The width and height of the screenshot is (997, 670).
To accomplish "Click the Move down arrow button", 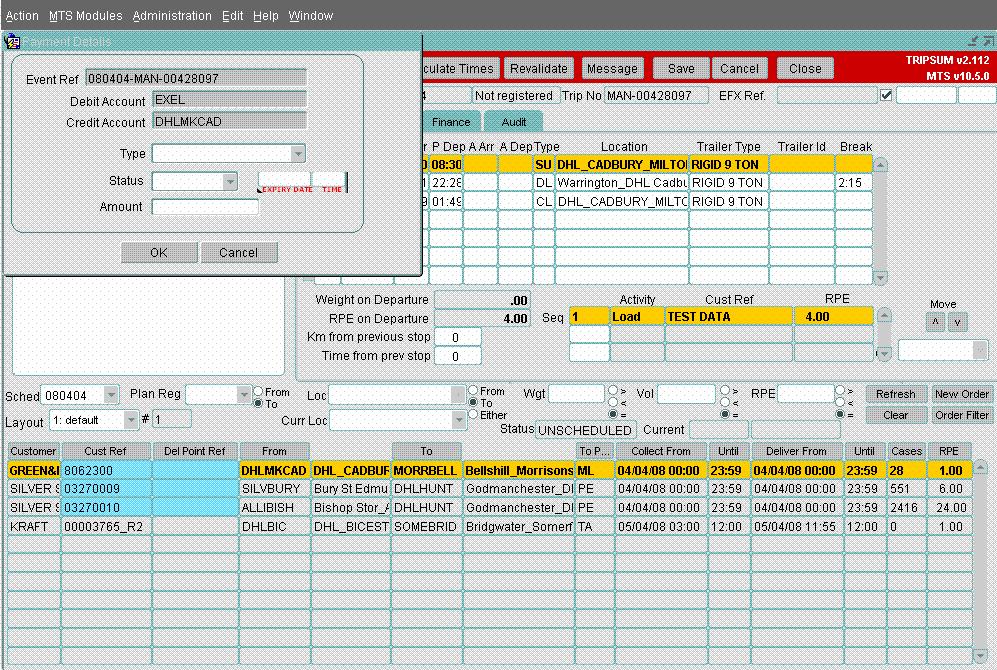I will (x=958, y=322).
